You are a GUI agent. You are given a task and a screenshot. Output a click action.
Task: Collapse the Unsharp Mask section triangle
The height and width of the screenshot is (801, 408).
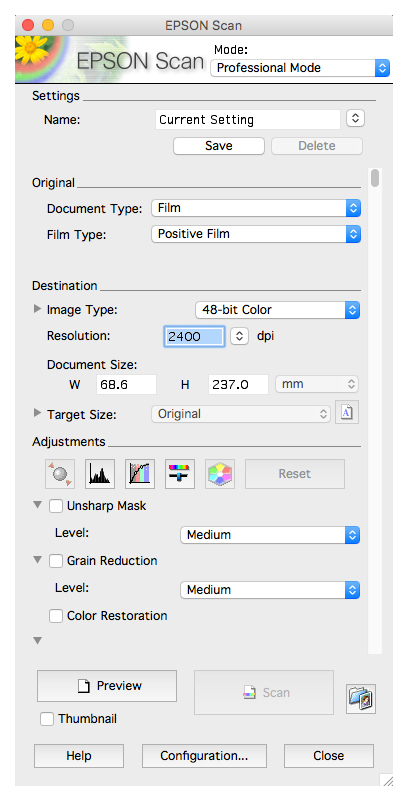[x=37, y=505]
